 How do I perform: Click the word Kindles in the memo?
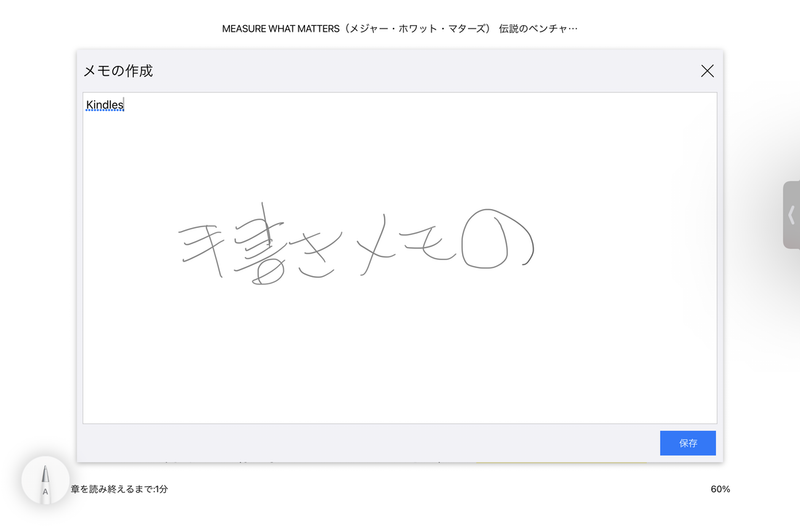[105, 105]
